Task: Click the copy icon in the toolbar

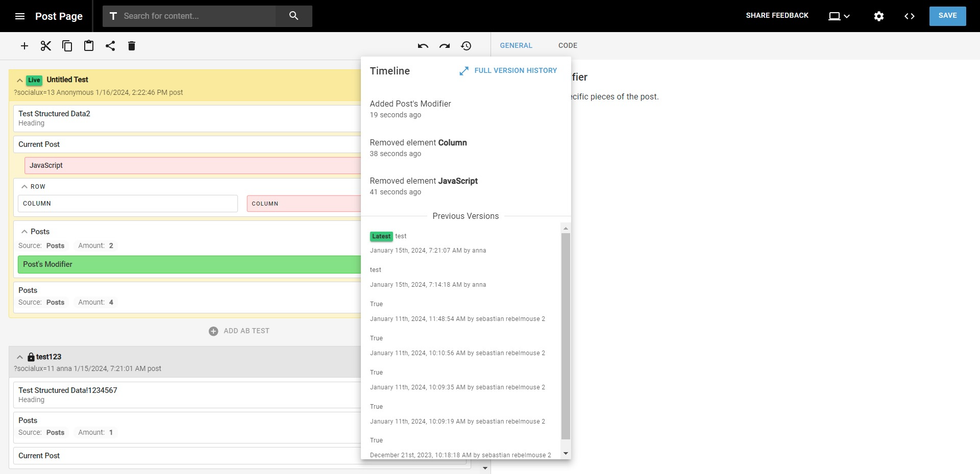Action: point(67,46)
